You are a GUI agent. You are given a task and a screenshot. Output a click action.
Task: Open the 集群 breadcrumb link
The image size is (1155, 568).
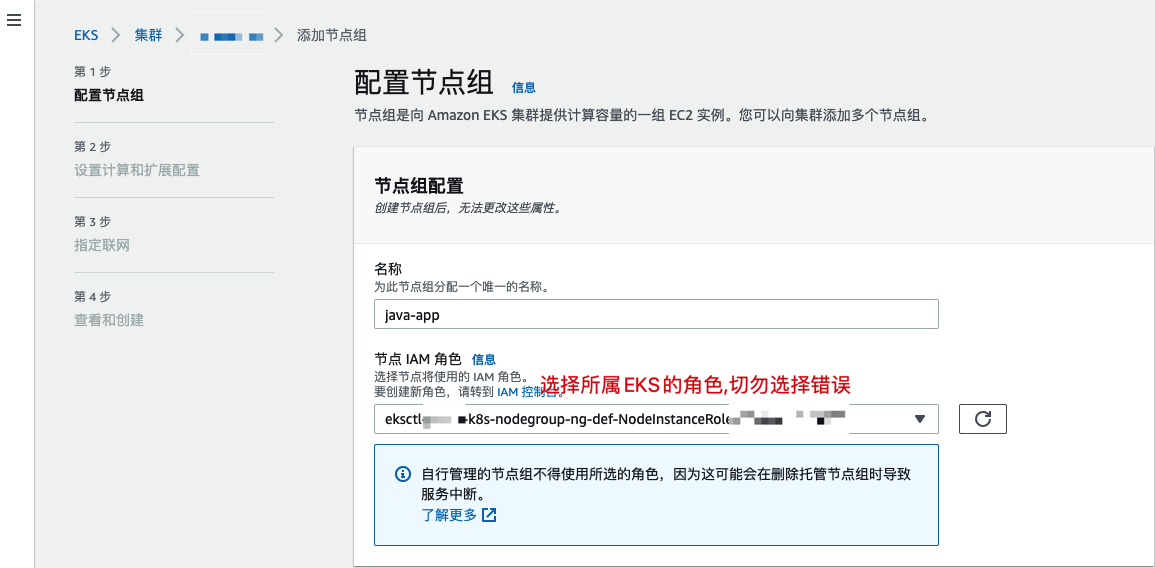tap(148, 35)
